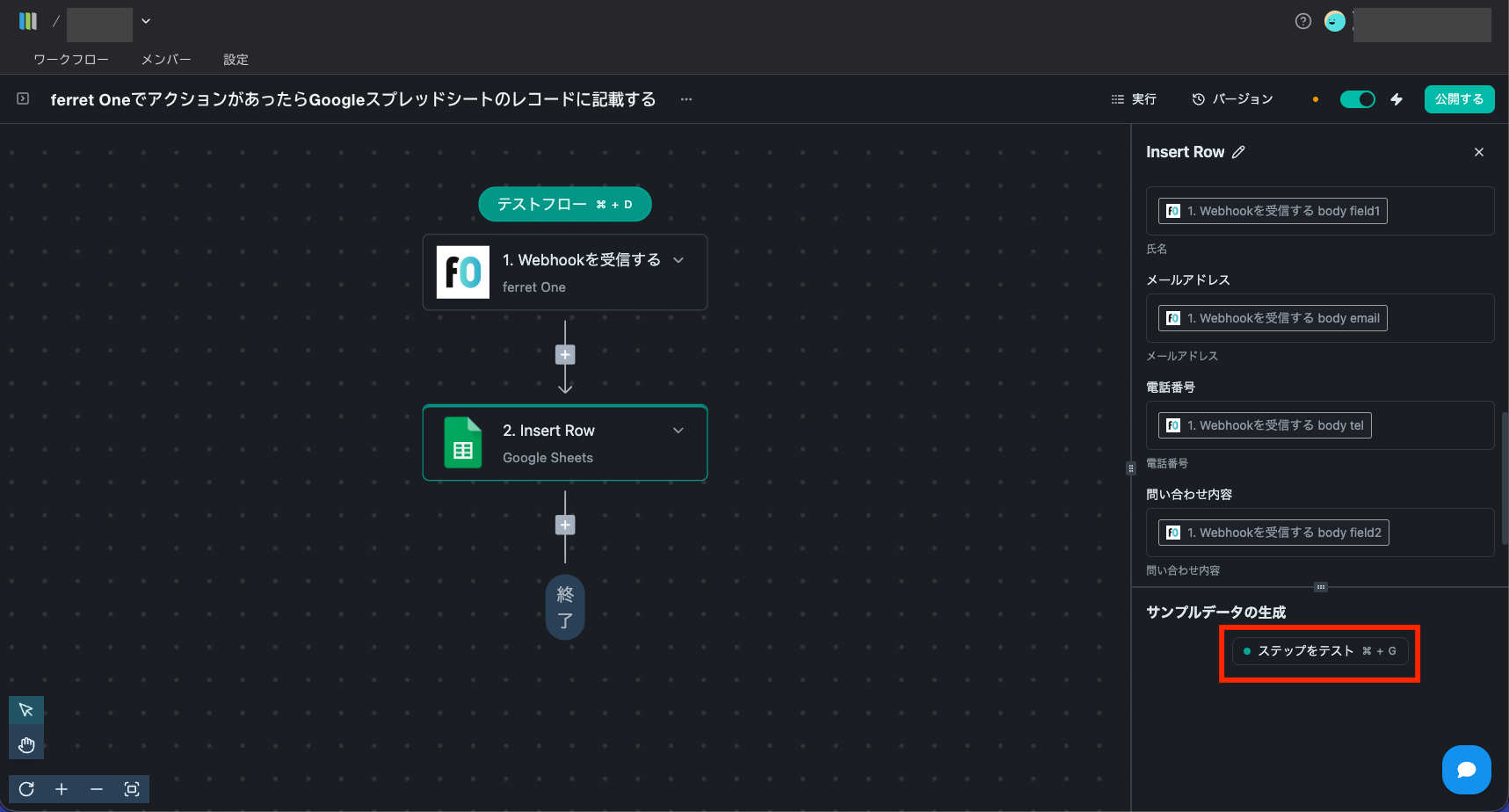Close the Insert Row panel
This screenshot has height=812, width=1509.
[1479, 152]
